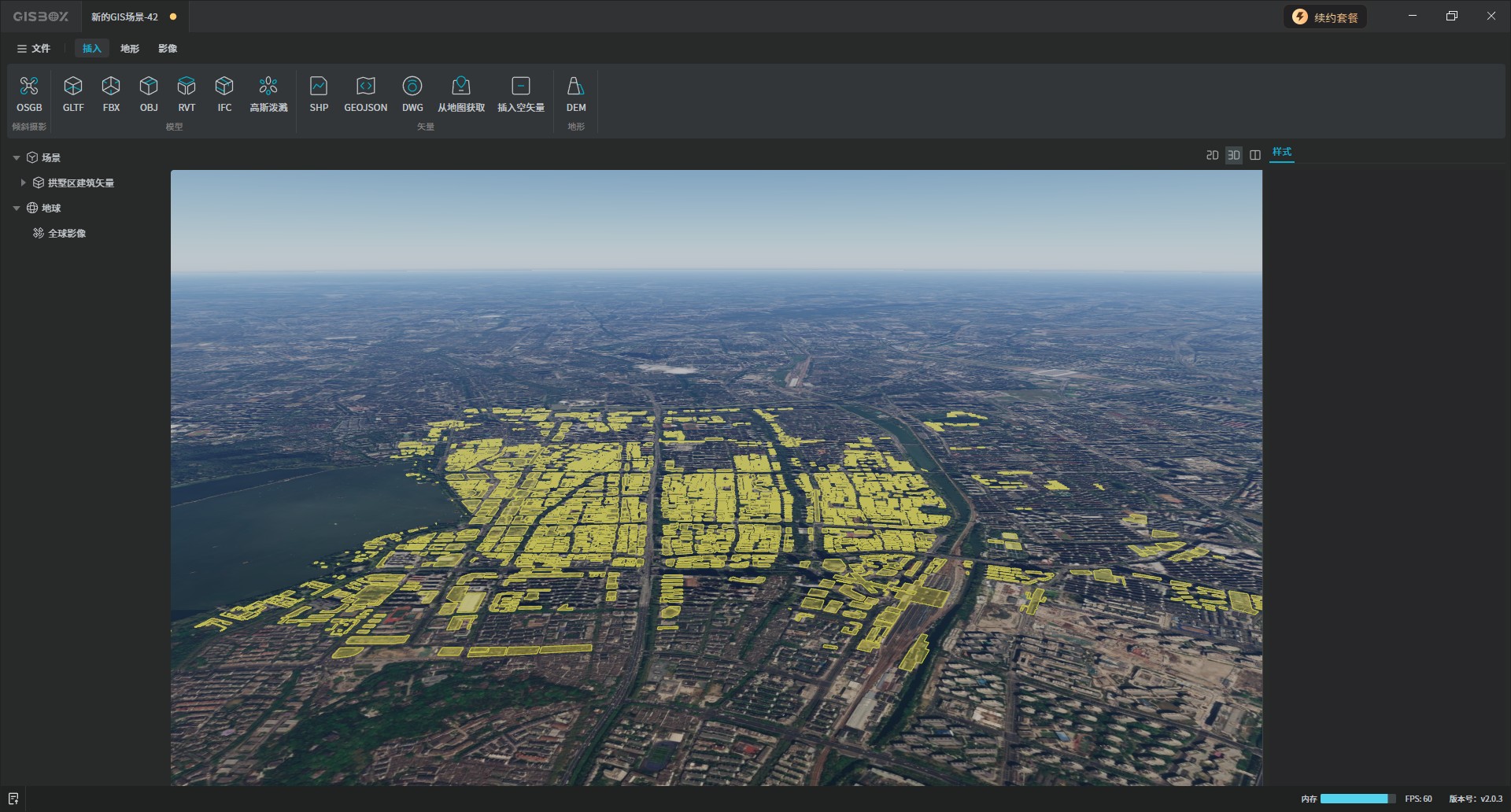The image size is (1511, 812).
Task: Toggle the 3D view mode
Action: [x=1233, y=155]
